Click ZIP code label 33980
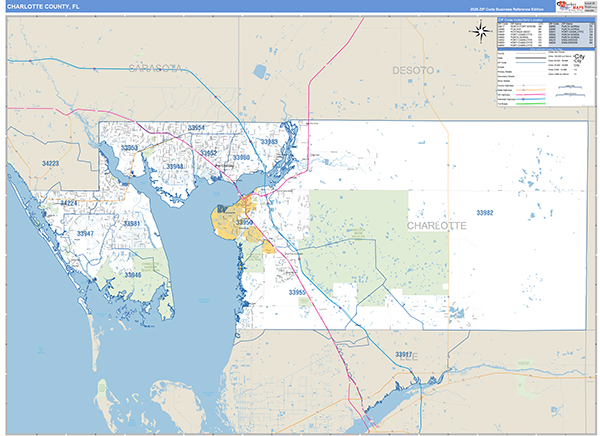This screenshot has height=436, width=600. point(241,158)
